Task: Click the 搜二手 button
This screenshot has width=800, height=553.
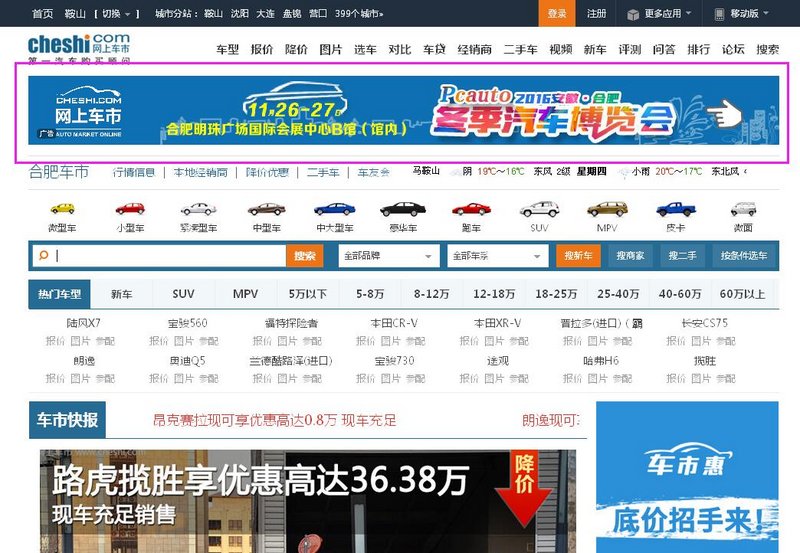Action: [x=682, y=256]
